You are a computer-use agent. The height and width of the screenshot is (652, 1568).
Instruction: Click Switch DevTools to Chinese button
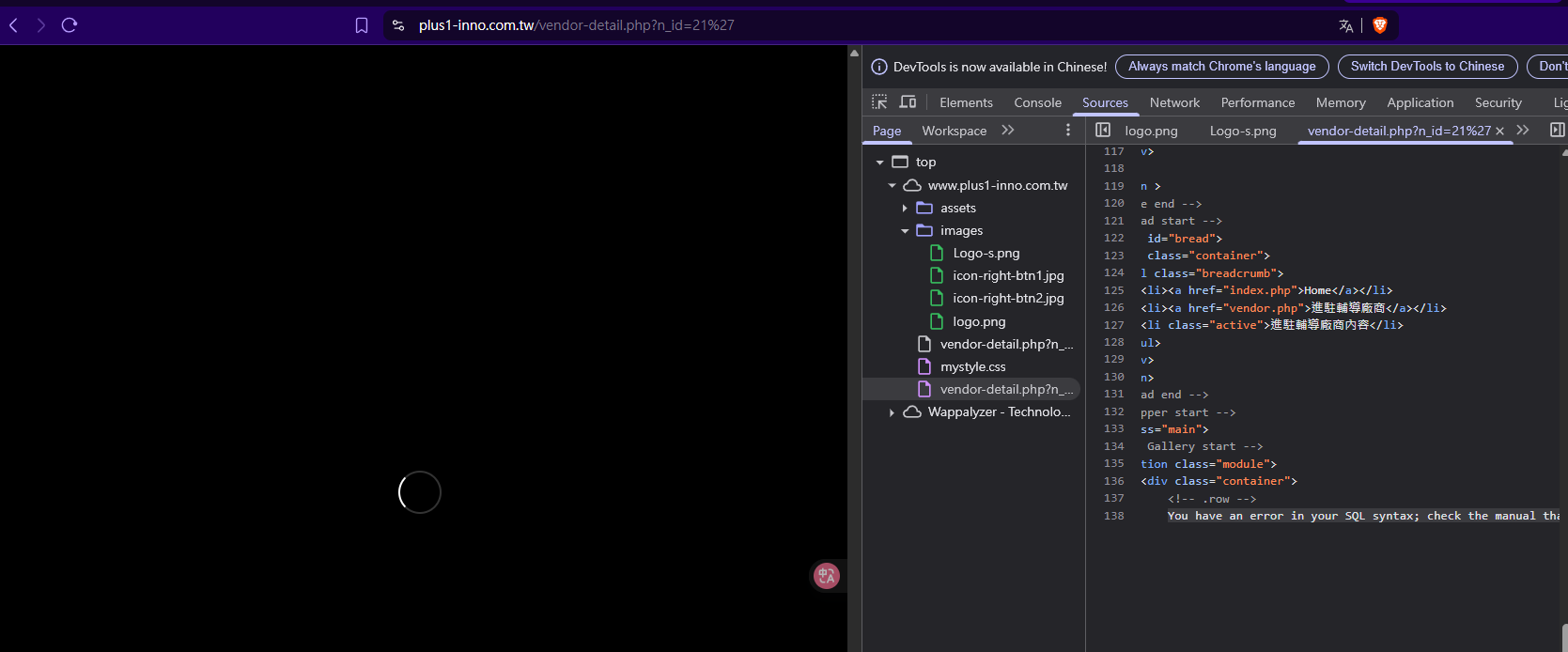(x=1427, y=67)
